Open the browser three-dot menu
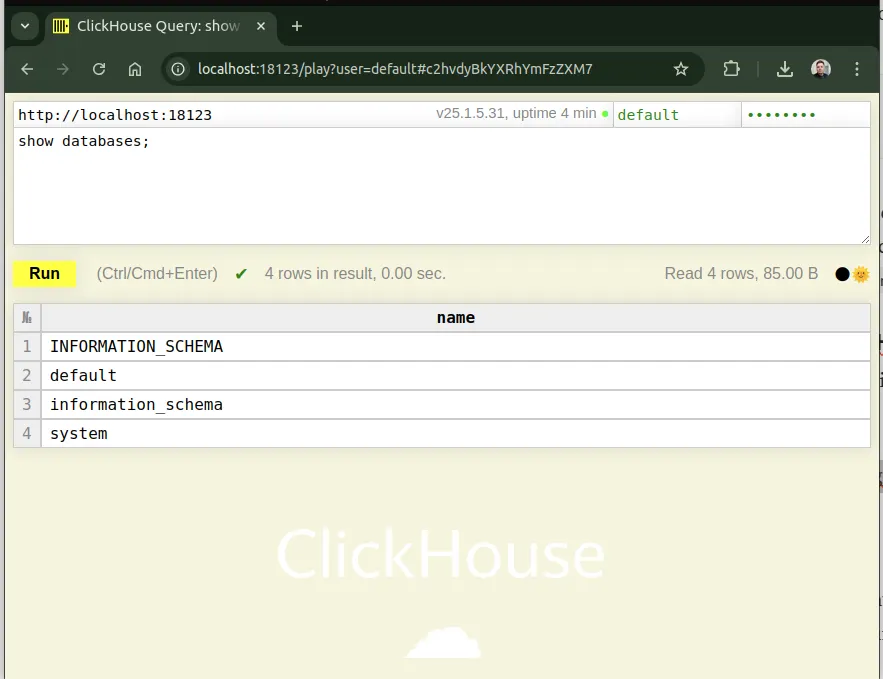The height and width of the screenshot is (679, 883). click(x=857, y=69)
